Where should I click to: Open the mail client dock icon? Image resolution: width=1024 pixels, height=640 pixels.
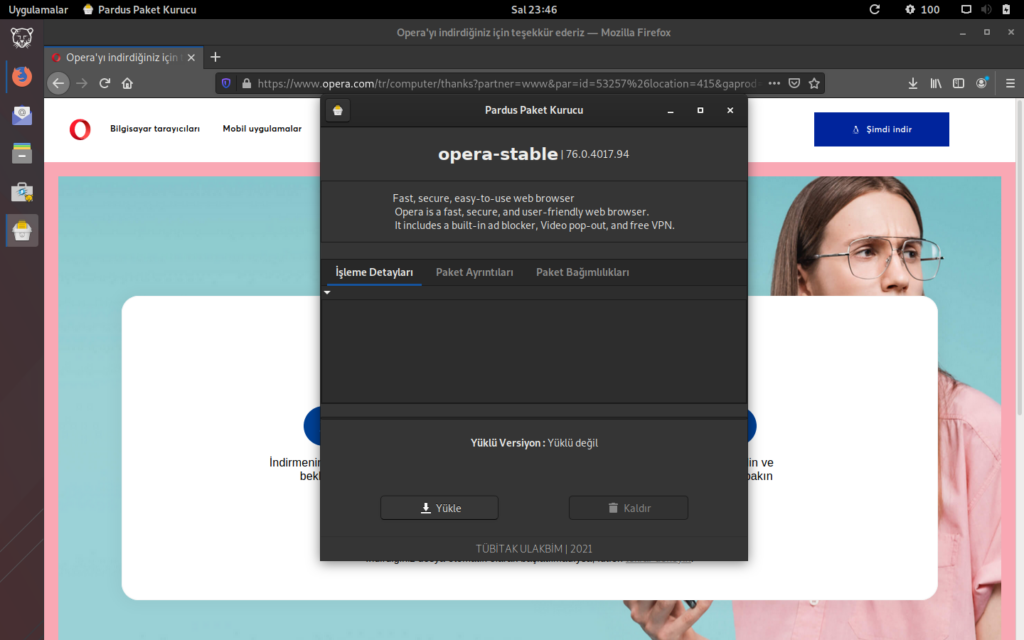(22, 115)
